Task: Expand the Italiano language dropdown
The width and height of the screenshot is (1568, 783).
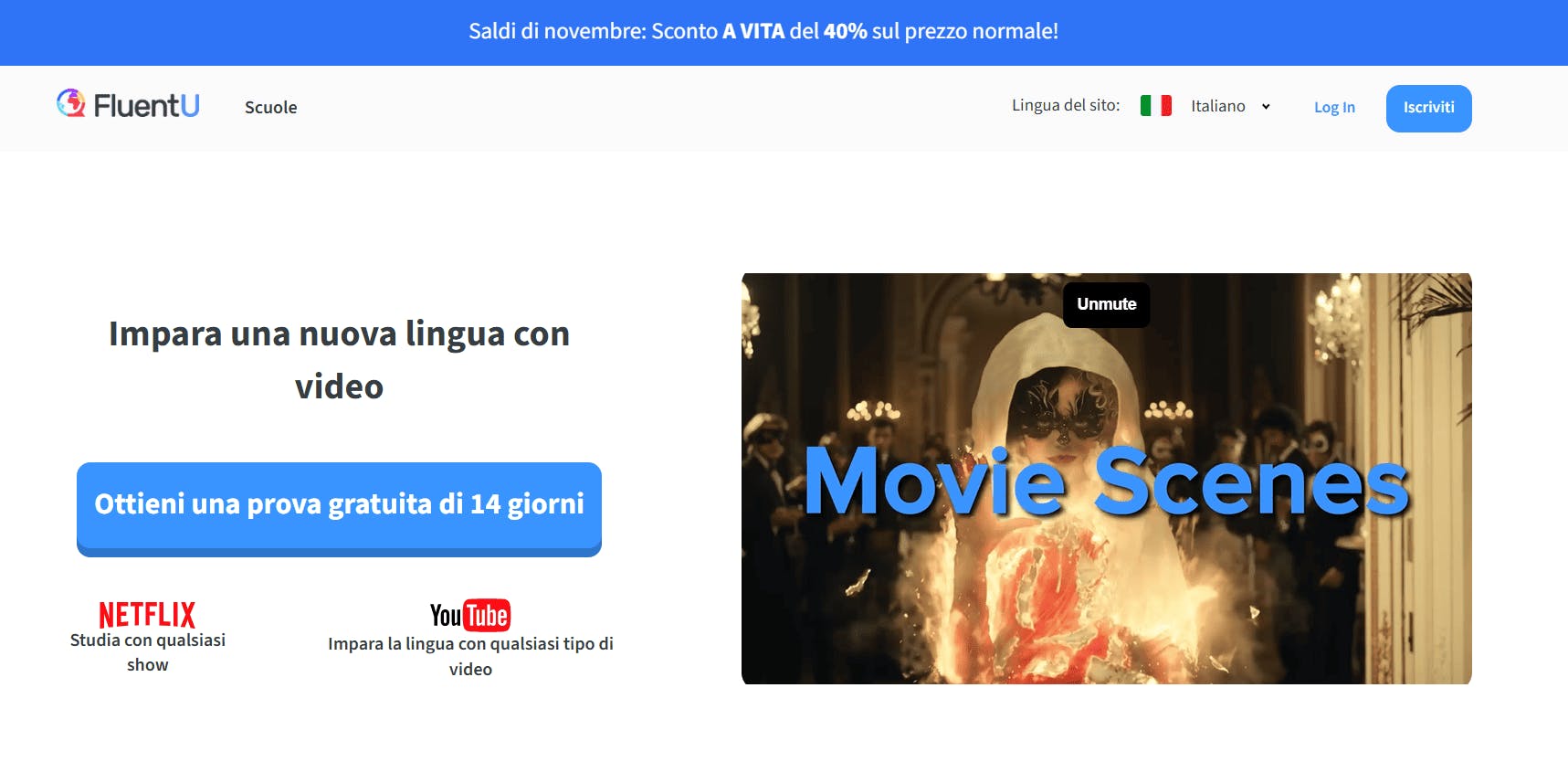Action: click(x=1230, y=106)
